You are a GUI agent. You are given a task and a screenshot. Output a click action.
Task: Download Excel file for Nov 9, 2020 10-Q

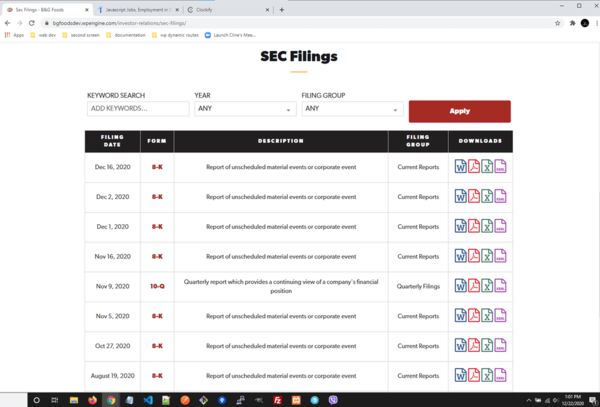(x=487, y=286)
